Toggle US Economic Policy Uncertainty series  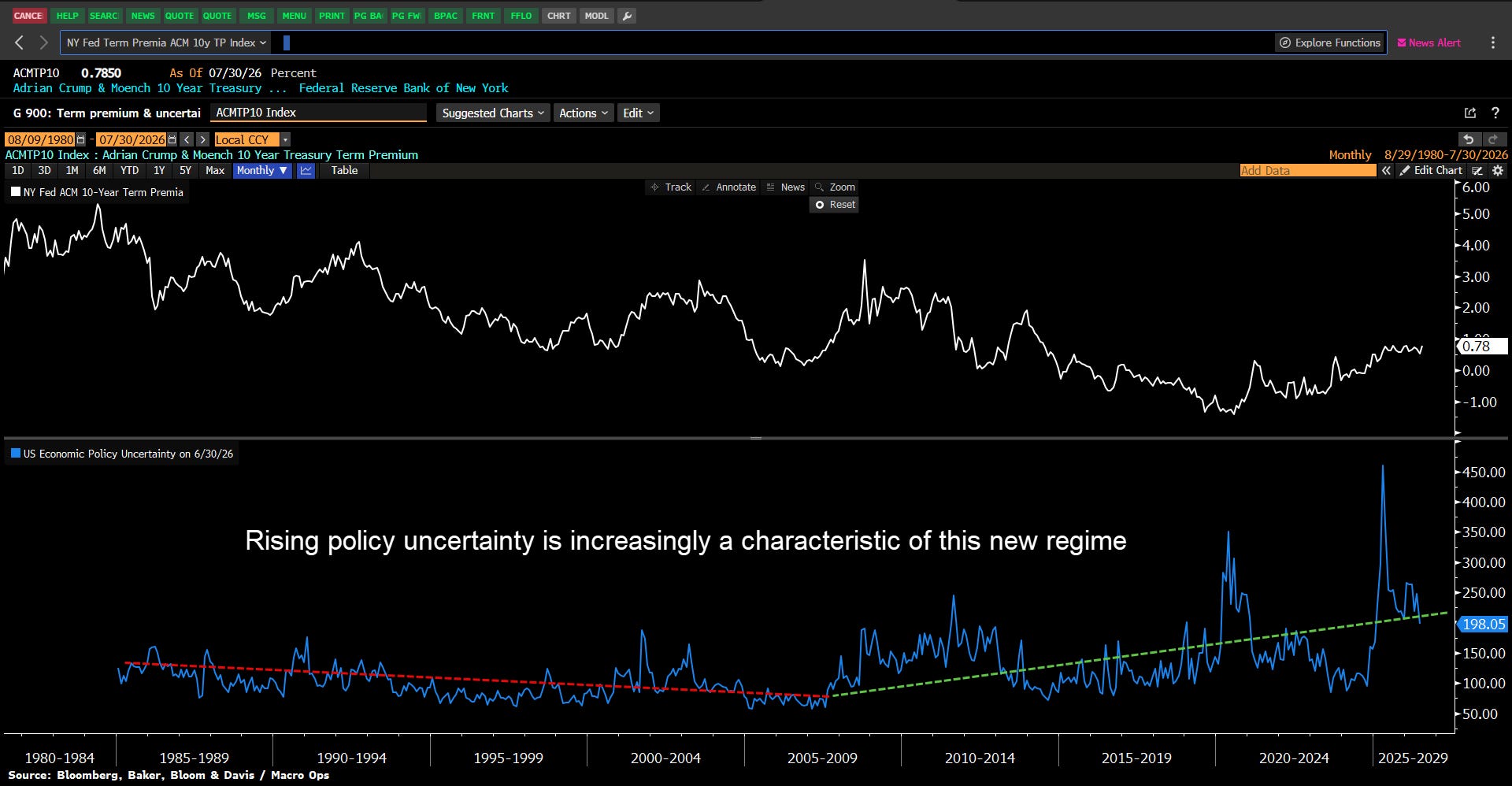coord(122,454)
